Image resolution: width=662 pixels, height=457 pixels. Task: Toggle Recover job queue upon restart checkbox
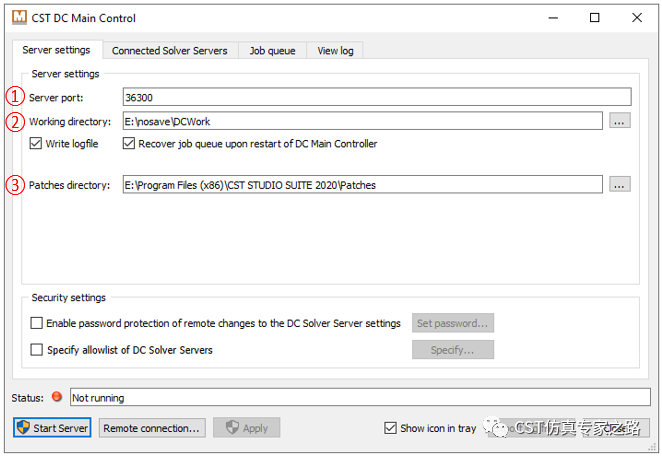click(129, 144)
